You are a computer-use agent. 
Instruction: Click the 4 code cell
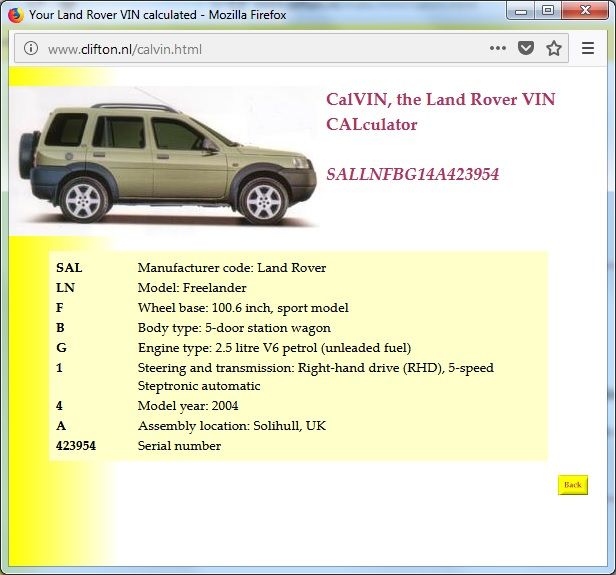59,406
